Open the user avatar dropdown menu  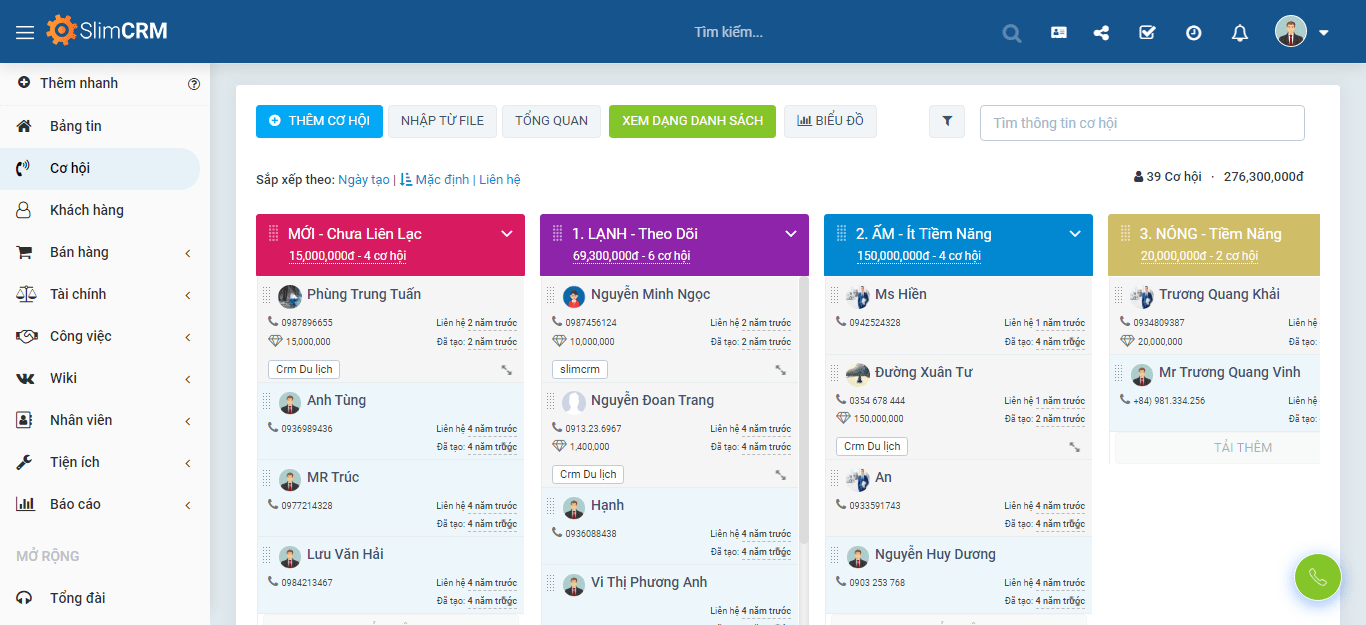point(1291,31)
